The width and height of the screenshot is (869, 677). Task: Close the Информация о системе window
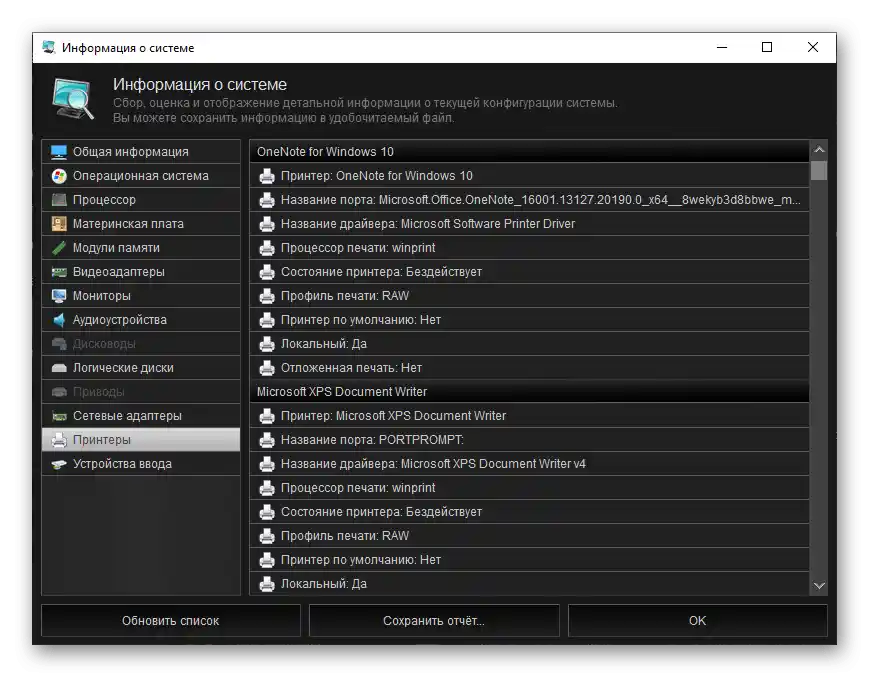[x=813, y=48]
